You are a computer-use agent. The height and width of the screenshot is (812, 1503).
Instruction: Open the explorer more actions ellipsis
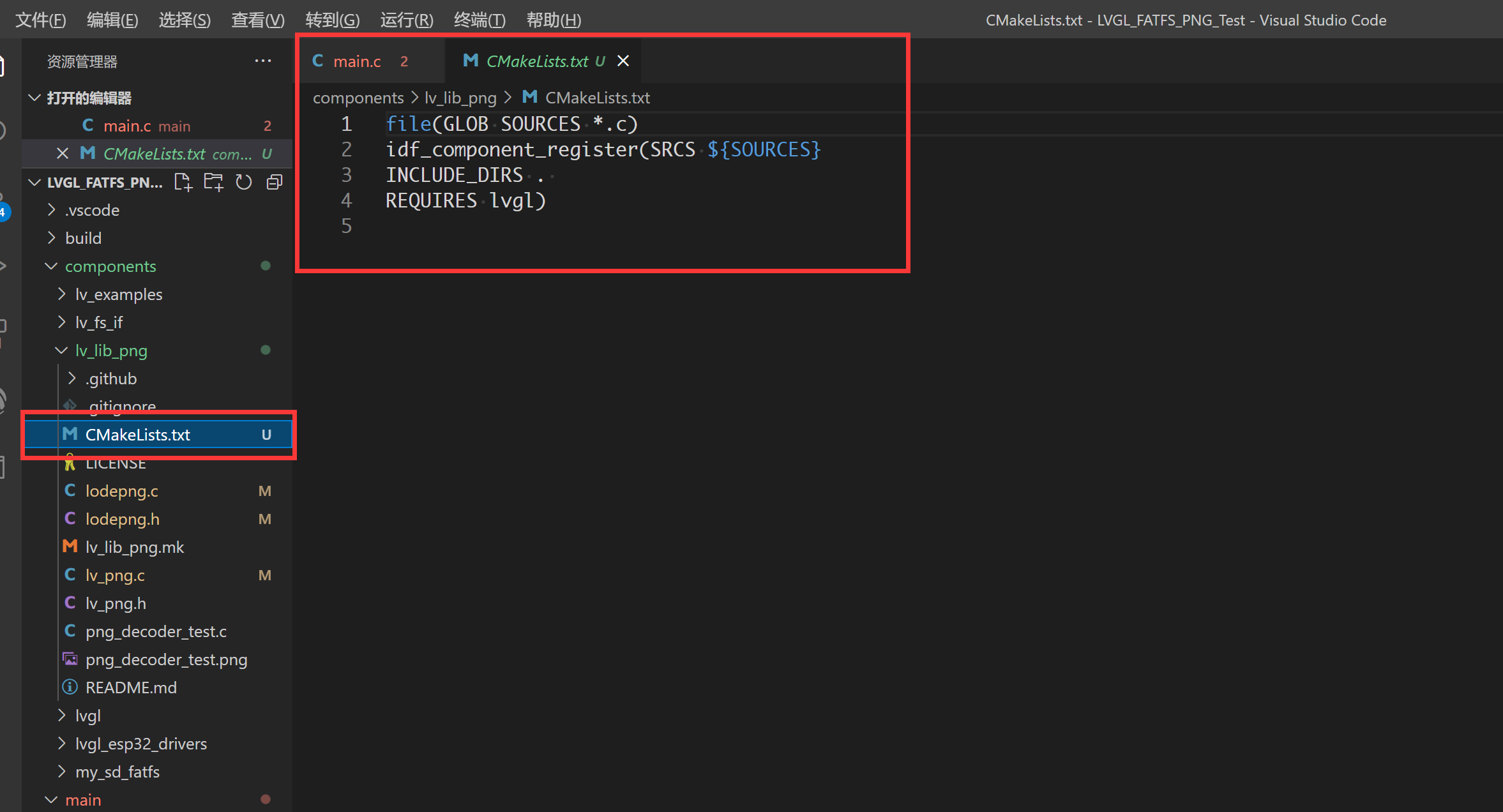[263, 61]
